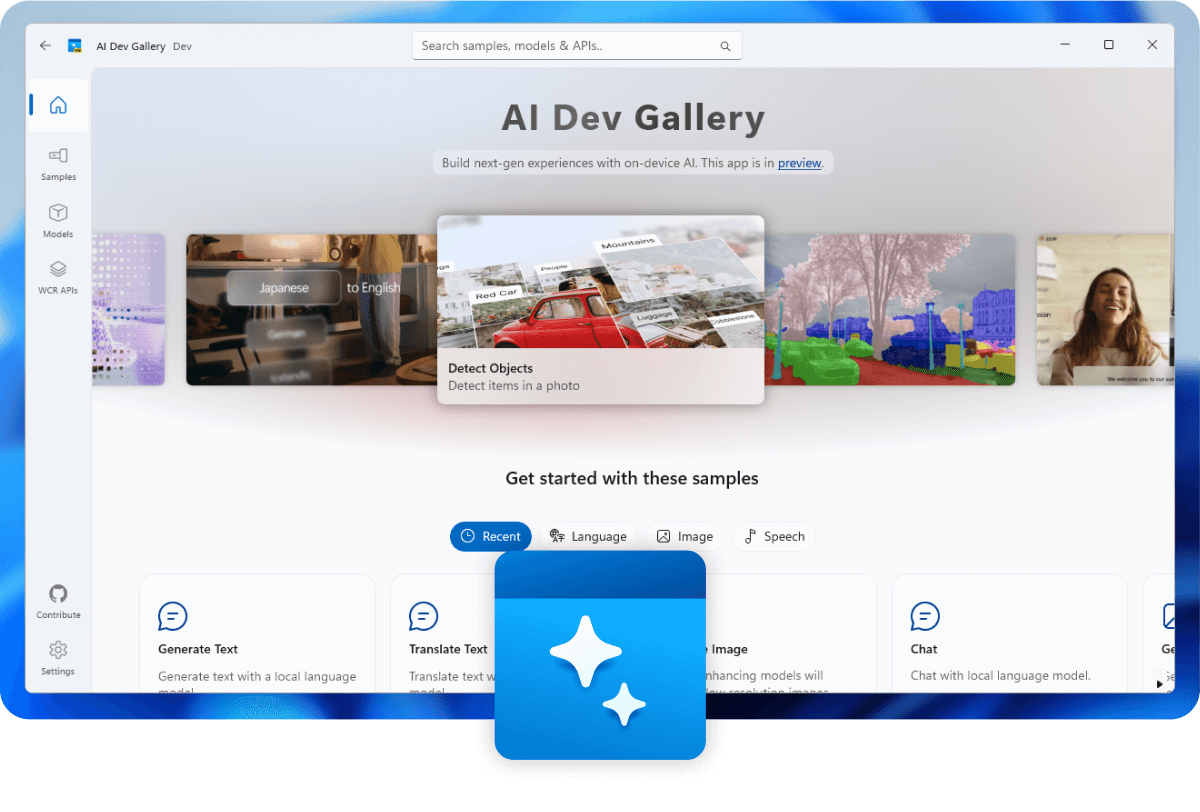Click the Generate Text speech-bubble icon
The width and height of the screenshot is (1200, 812).
(x=173, y=617)
